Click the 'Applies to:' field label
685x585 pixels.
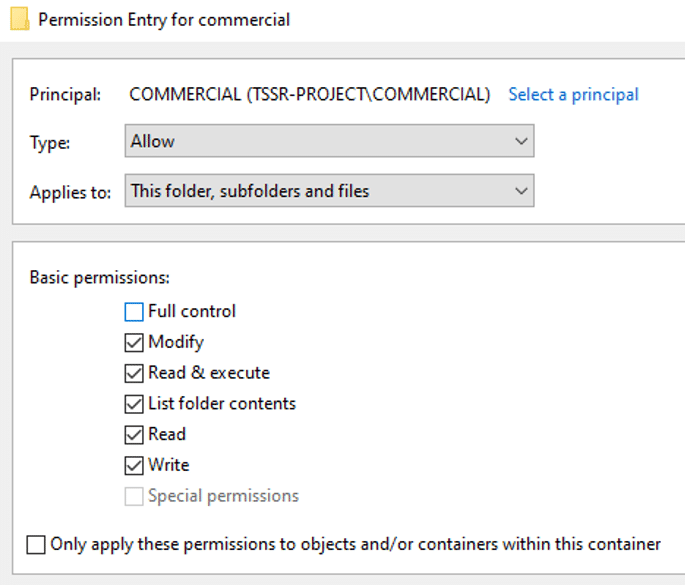(x=70, y=192)
